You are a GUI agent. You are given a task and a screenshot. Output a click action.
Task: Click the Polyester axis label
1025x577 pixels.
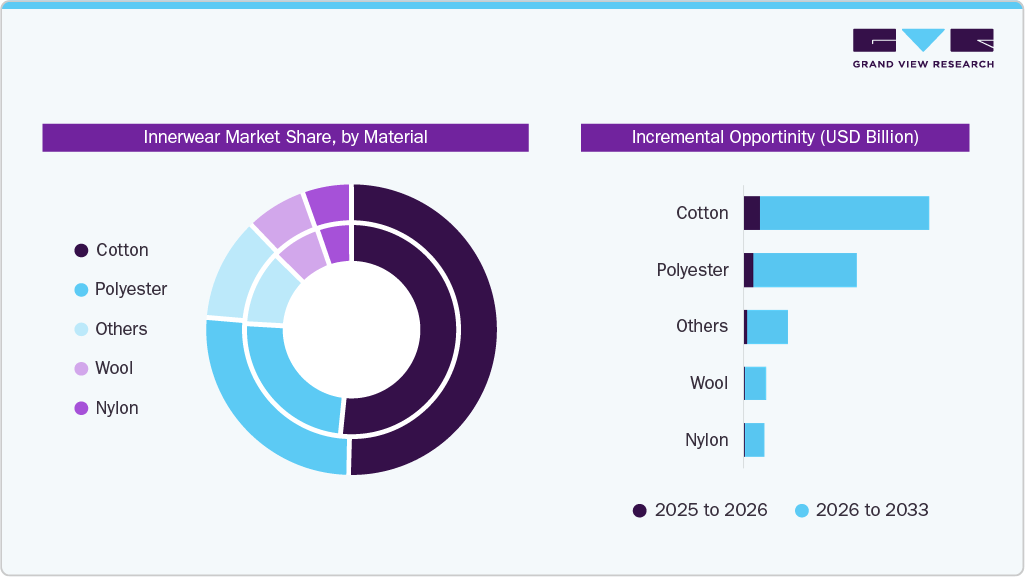tap(691, 270)
